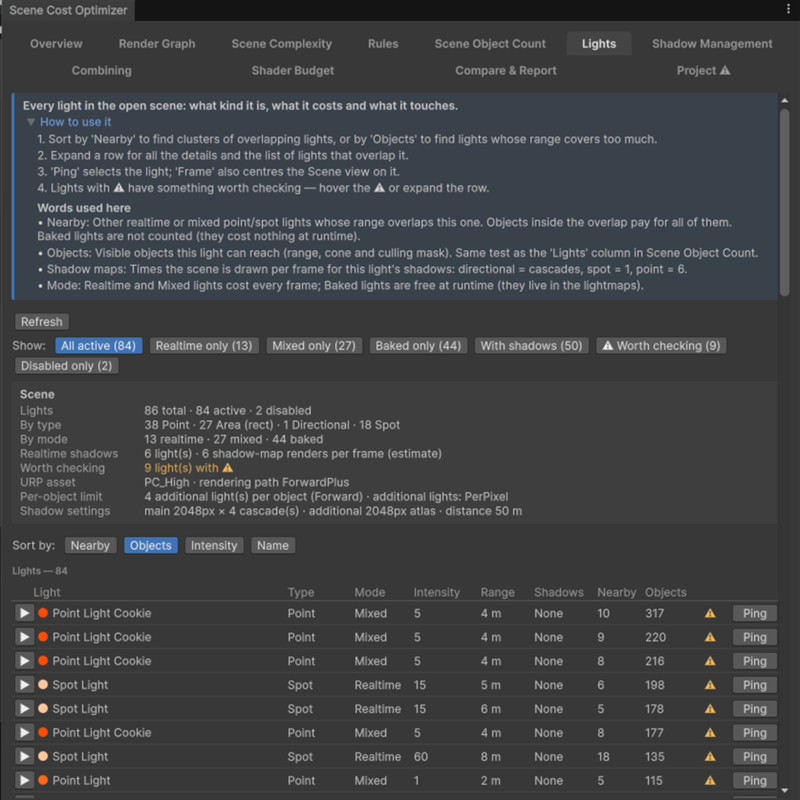Ping the Spot Light with intensity 60
The image size is (800, 800).
[755, 757]
